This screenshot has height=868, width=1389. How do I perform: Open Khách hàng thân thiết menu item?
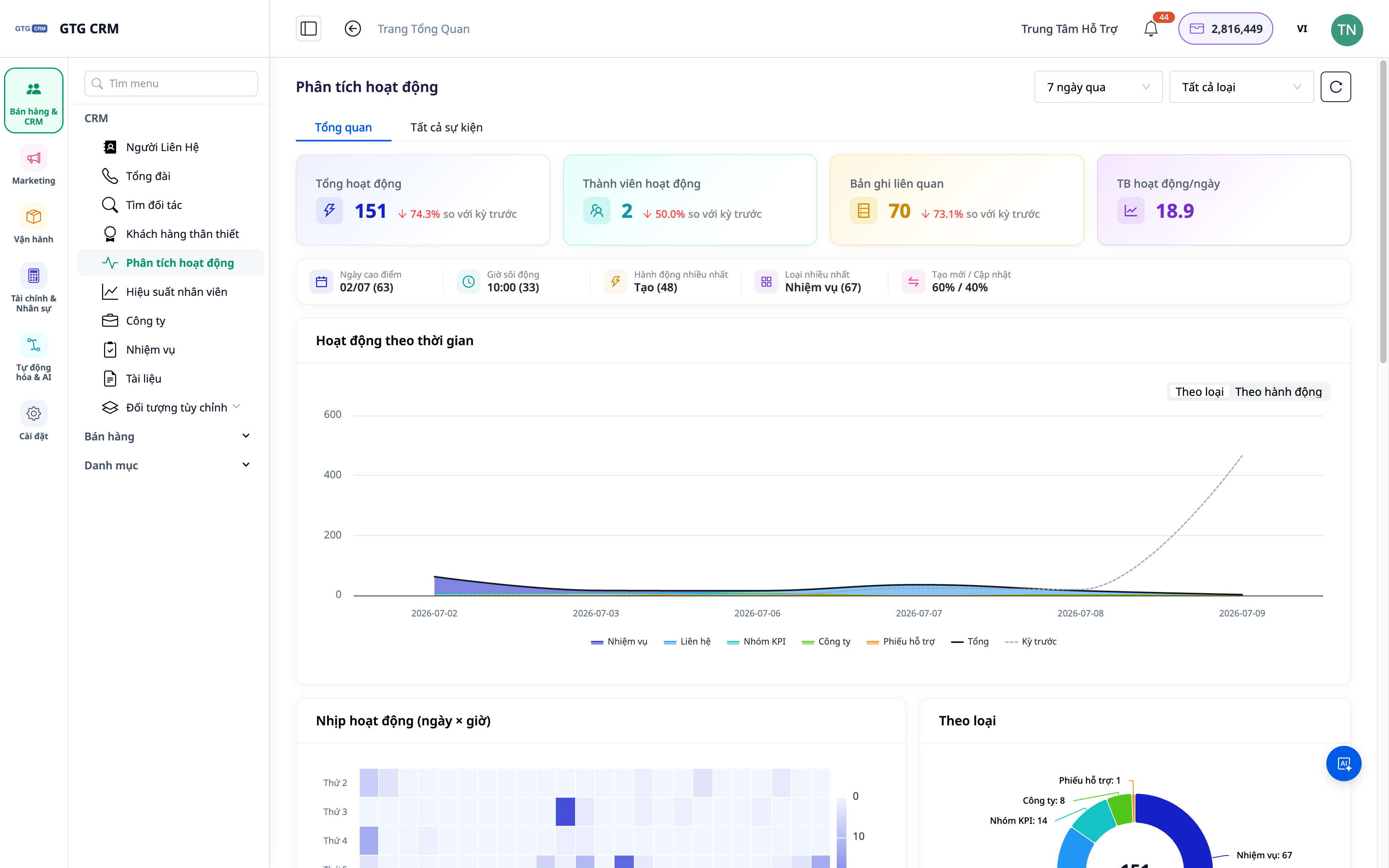point(171,233)
